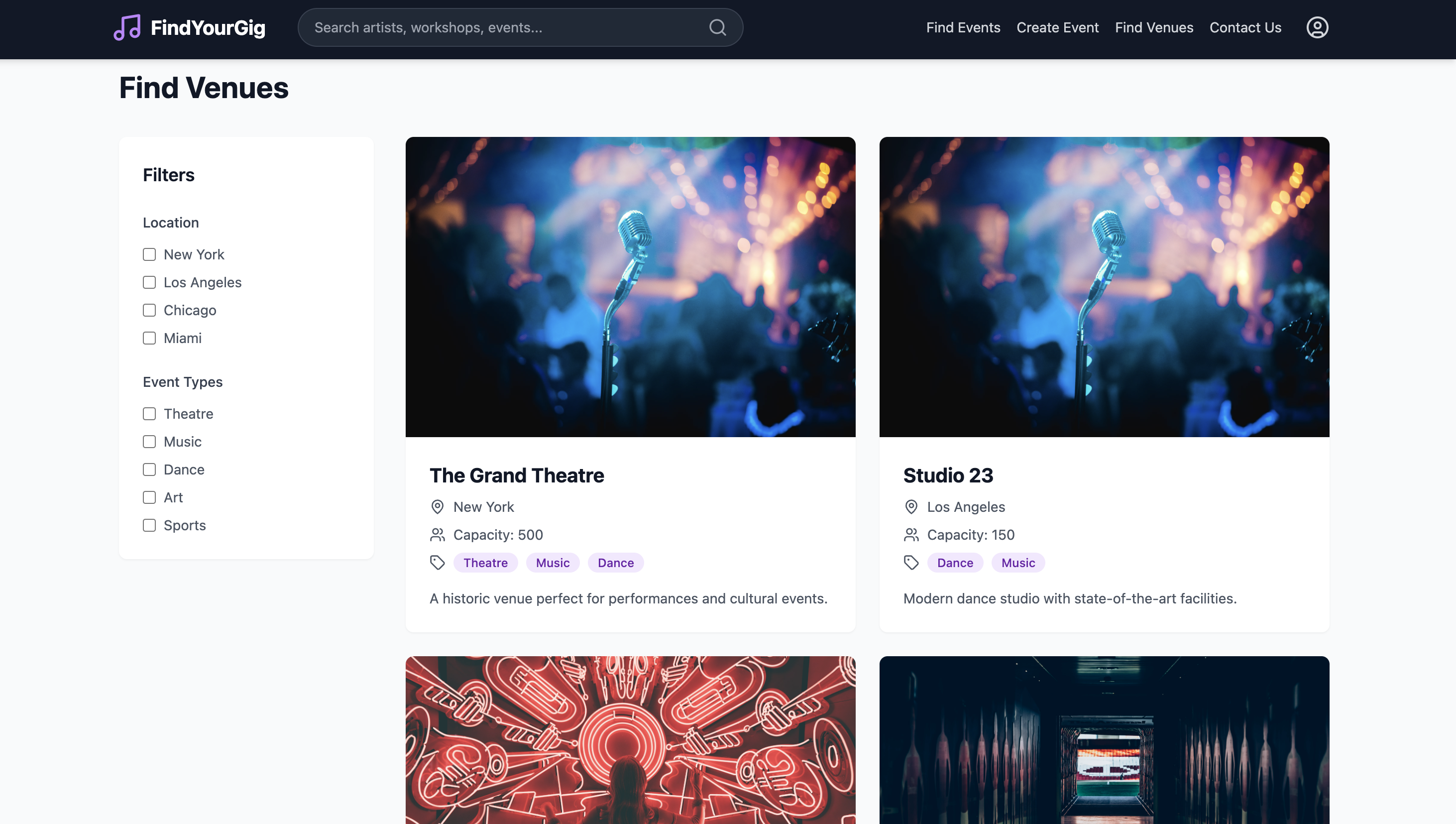Select the Sports event type checkbox

149,525
